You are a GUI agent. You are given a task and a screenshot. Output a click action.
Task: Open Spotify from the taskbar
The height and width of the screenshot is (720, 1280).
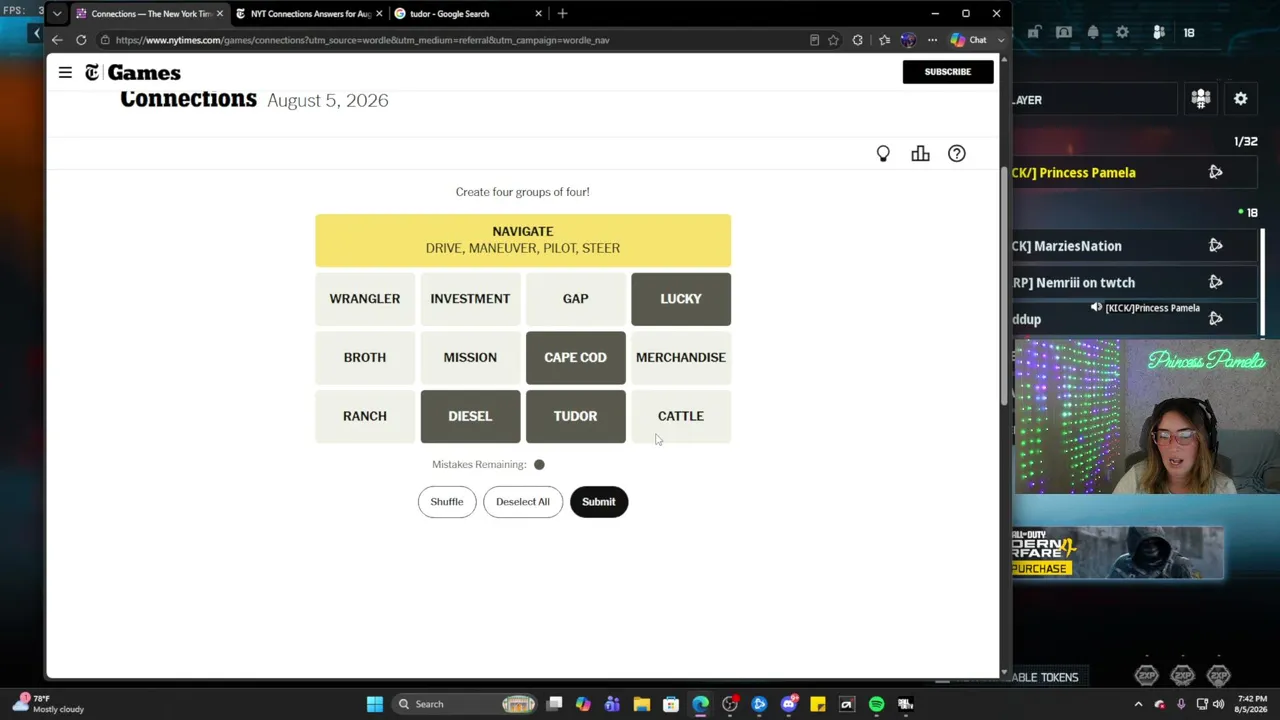(876, 704)
